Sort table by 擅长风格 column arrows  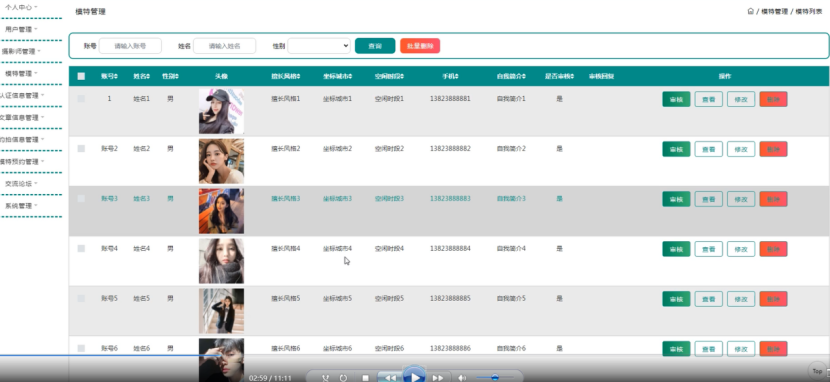click(299, 76)
